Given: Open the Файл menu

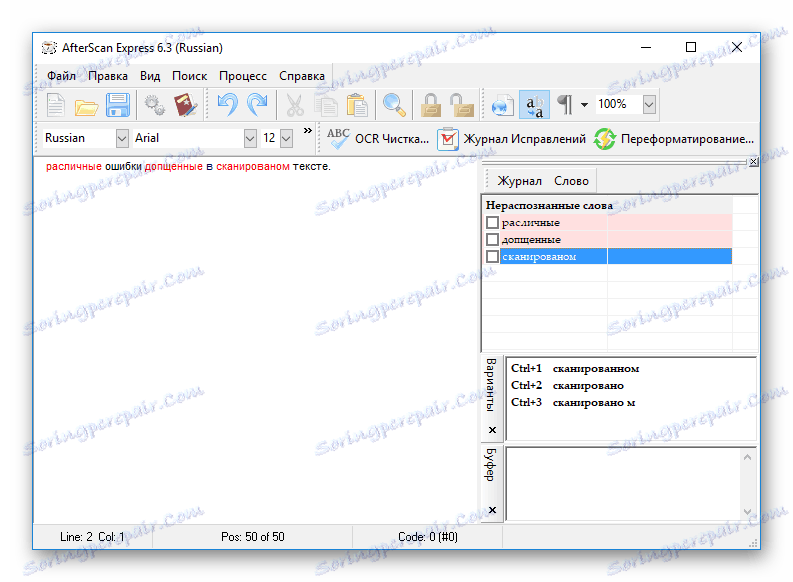Looking at the screenshot, I should [61, 76].
